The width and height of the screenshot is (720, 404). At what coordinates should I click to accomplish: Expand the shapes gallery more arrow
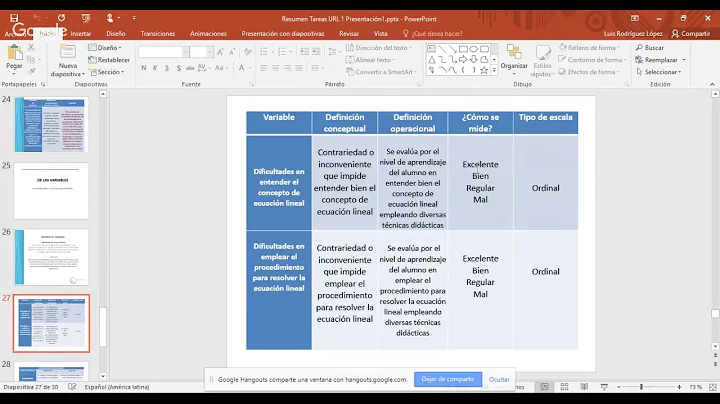click(494, 70)
